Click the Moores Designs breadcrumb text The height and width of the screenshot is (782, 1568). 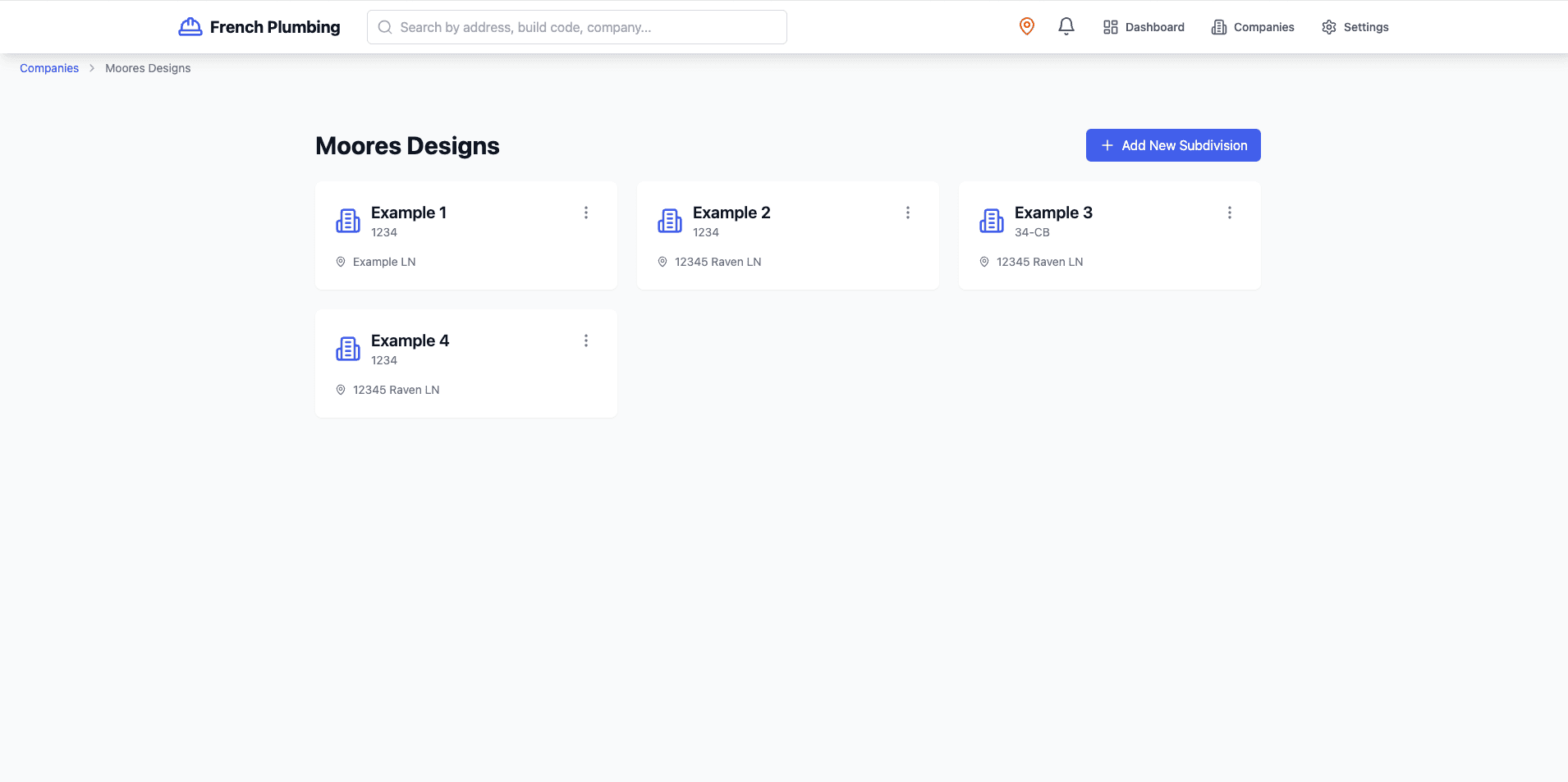point(148,68)
